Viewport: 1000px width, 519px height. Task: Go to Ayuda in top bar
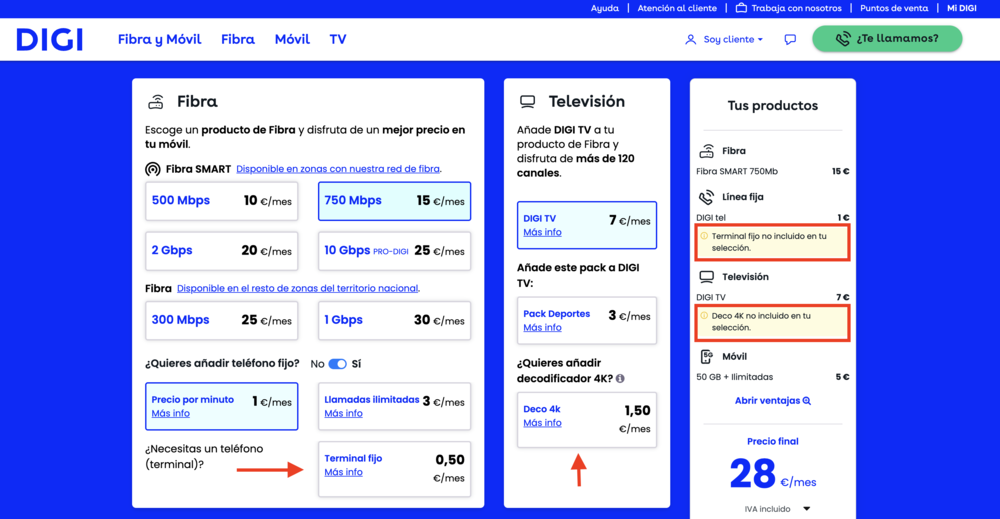(605, 8)
